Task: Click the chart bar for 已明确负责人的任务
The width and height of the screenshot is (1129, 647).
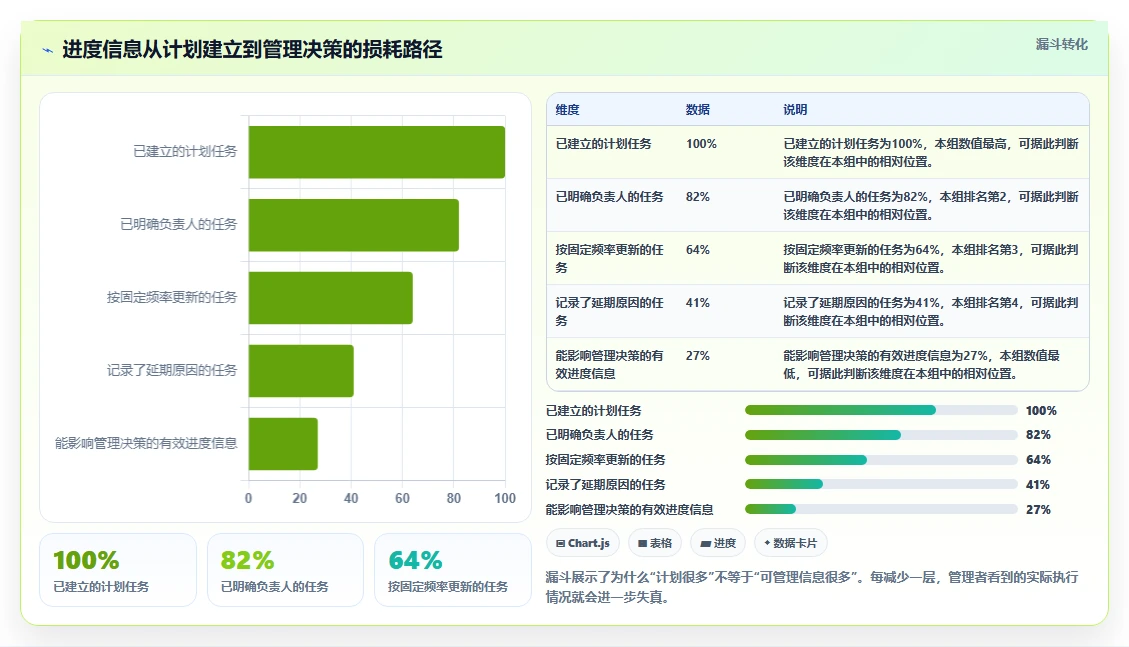Action: coord(354,225)
